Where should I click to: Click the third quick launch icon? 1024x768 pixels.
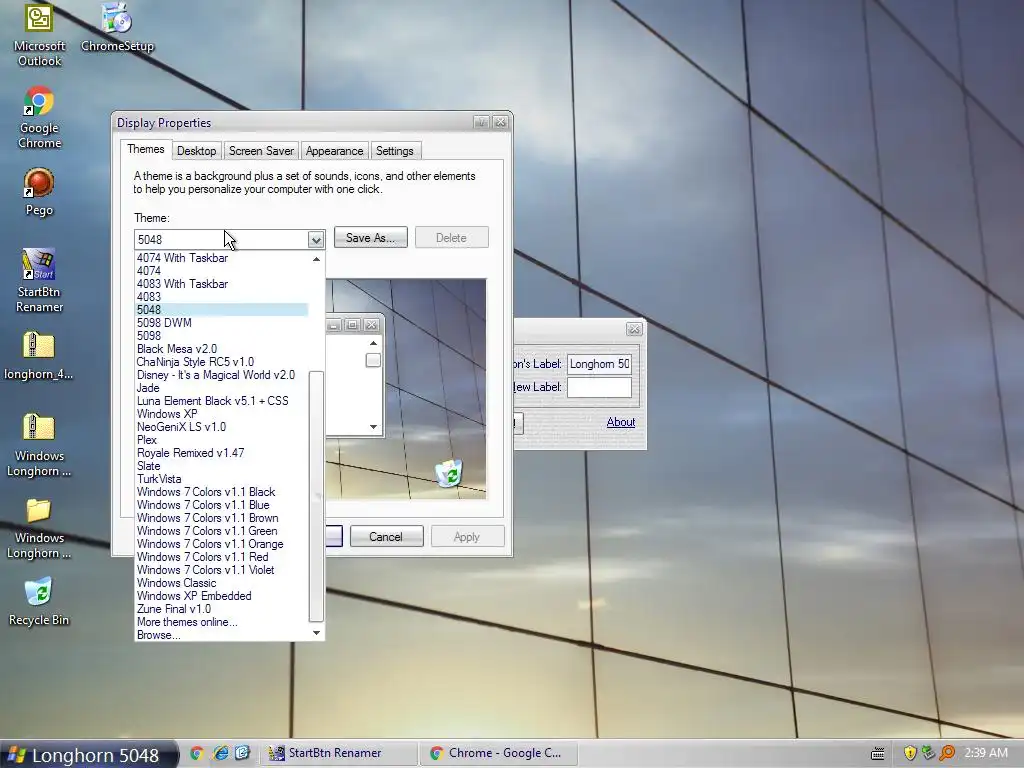click(x=242, y=754)
